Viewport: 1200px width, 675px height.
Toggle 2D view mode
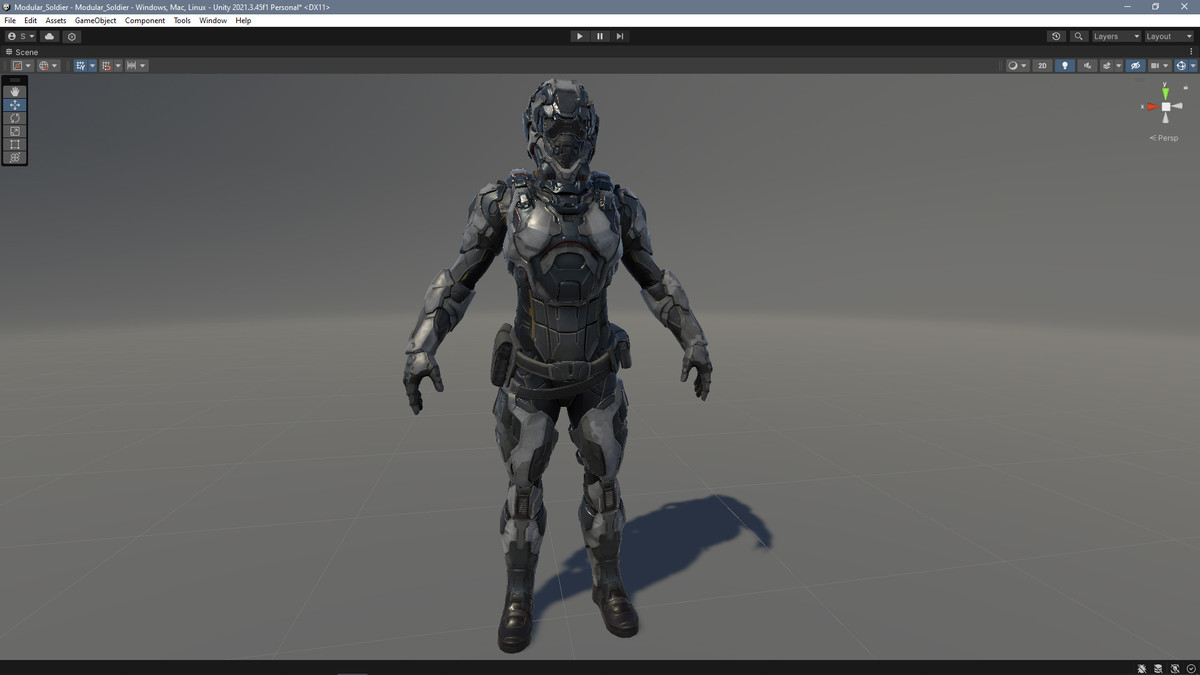[x=1042, y=65]
